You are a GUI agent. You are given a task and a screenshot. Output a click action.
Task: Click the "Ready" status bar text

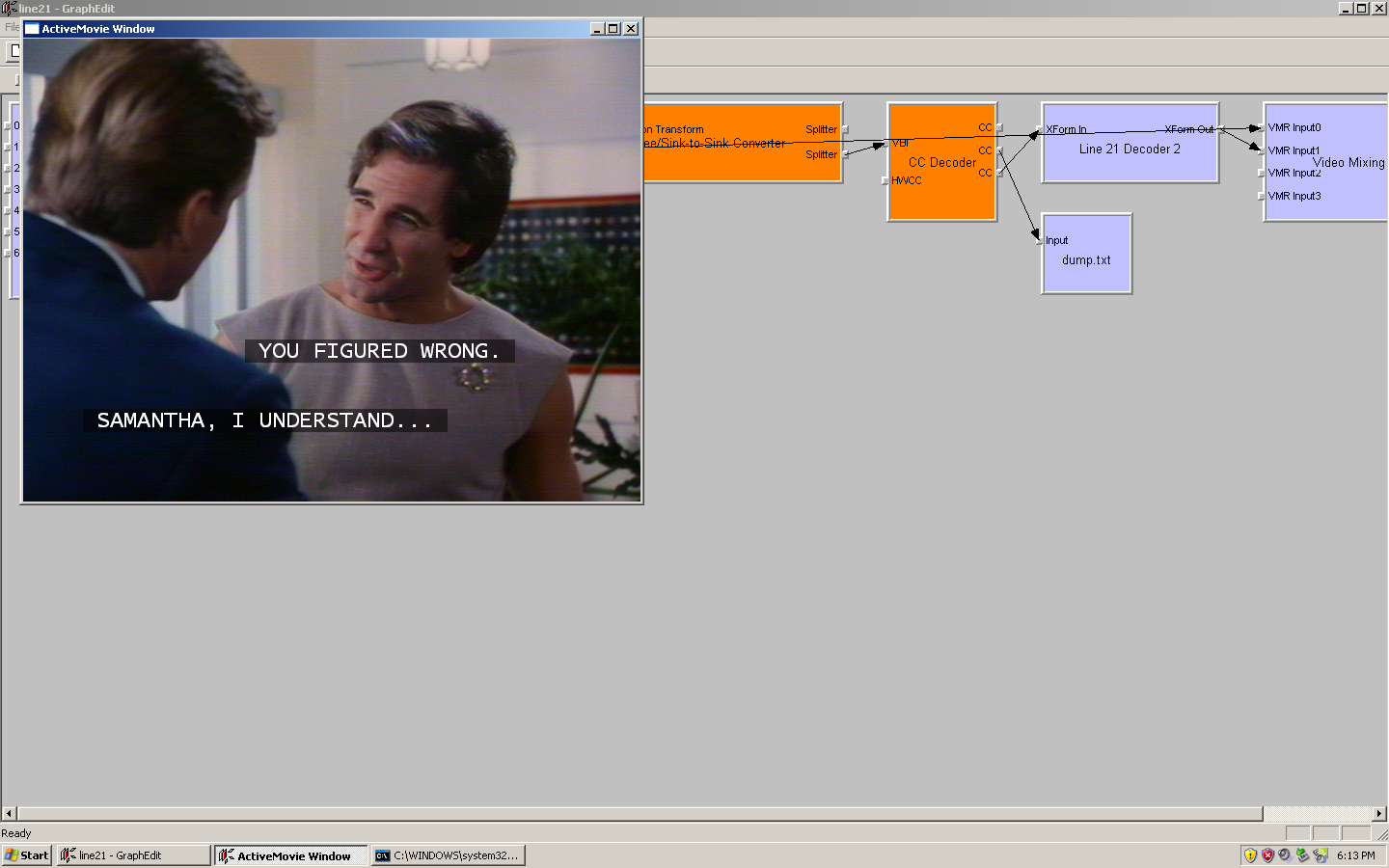coord(16,833)
